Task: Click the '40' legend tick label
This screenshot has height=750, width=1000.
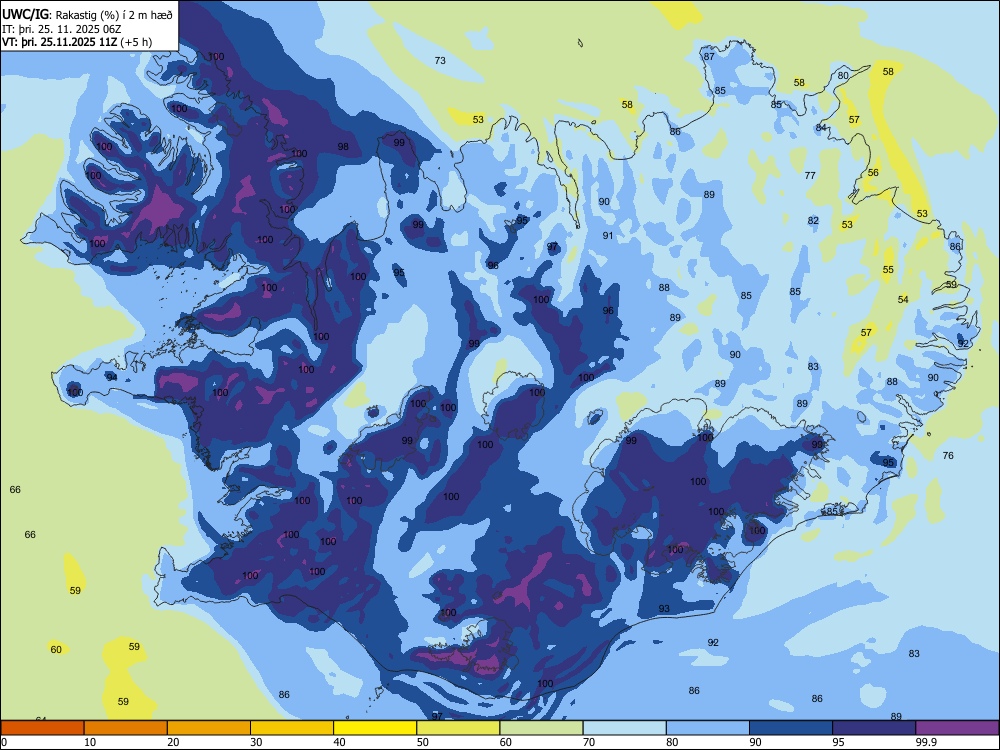Action: coord(340,742)
